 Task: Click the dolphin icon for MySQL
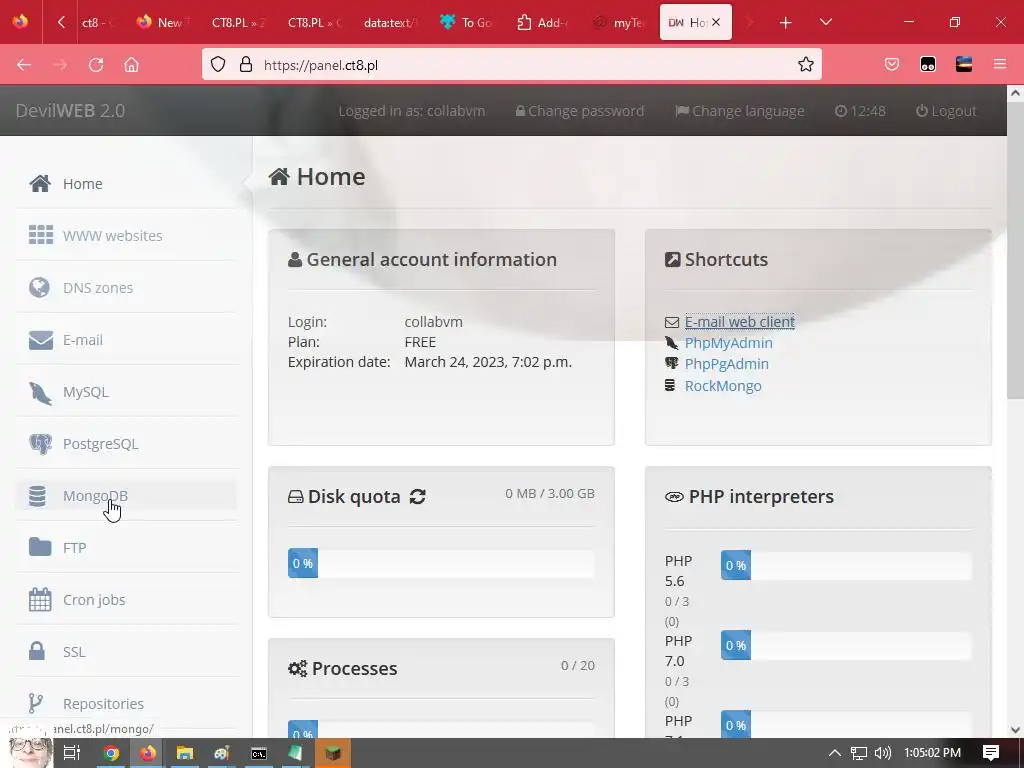(x=40, y=392)
